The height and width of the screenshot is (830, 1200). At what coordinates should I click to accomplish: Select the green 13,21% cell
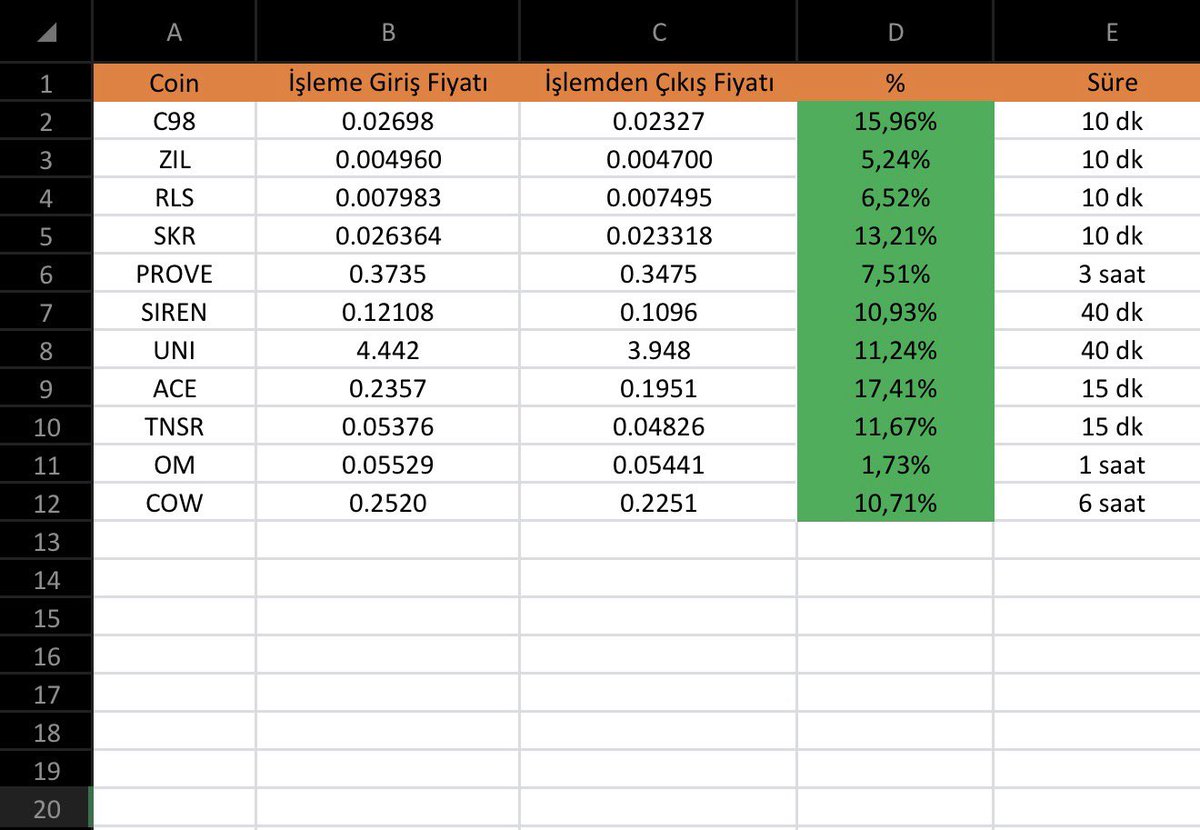tap(895, 236)
